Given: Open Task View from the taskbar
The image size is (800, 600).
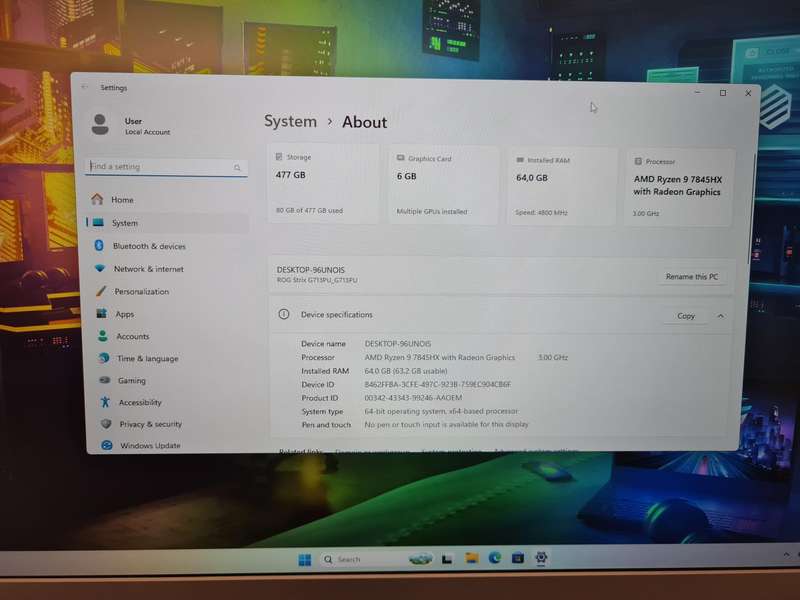Looking at the screenshot, I should 447,559.
